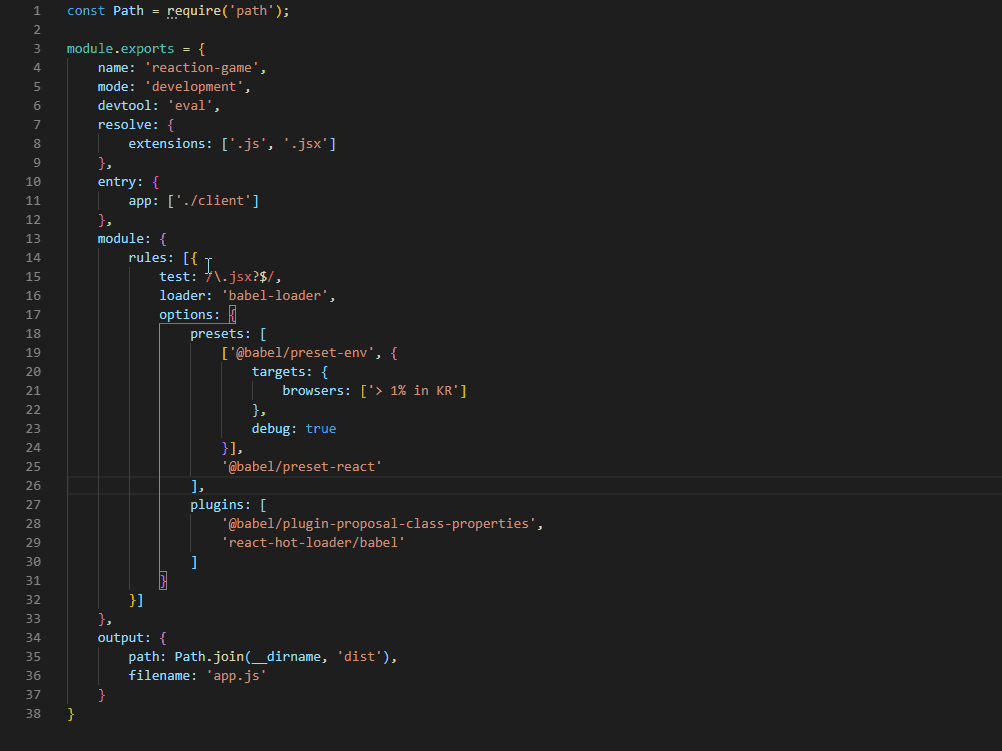
Task: Click the 'app.js' filename string
Action: (236, 676)
